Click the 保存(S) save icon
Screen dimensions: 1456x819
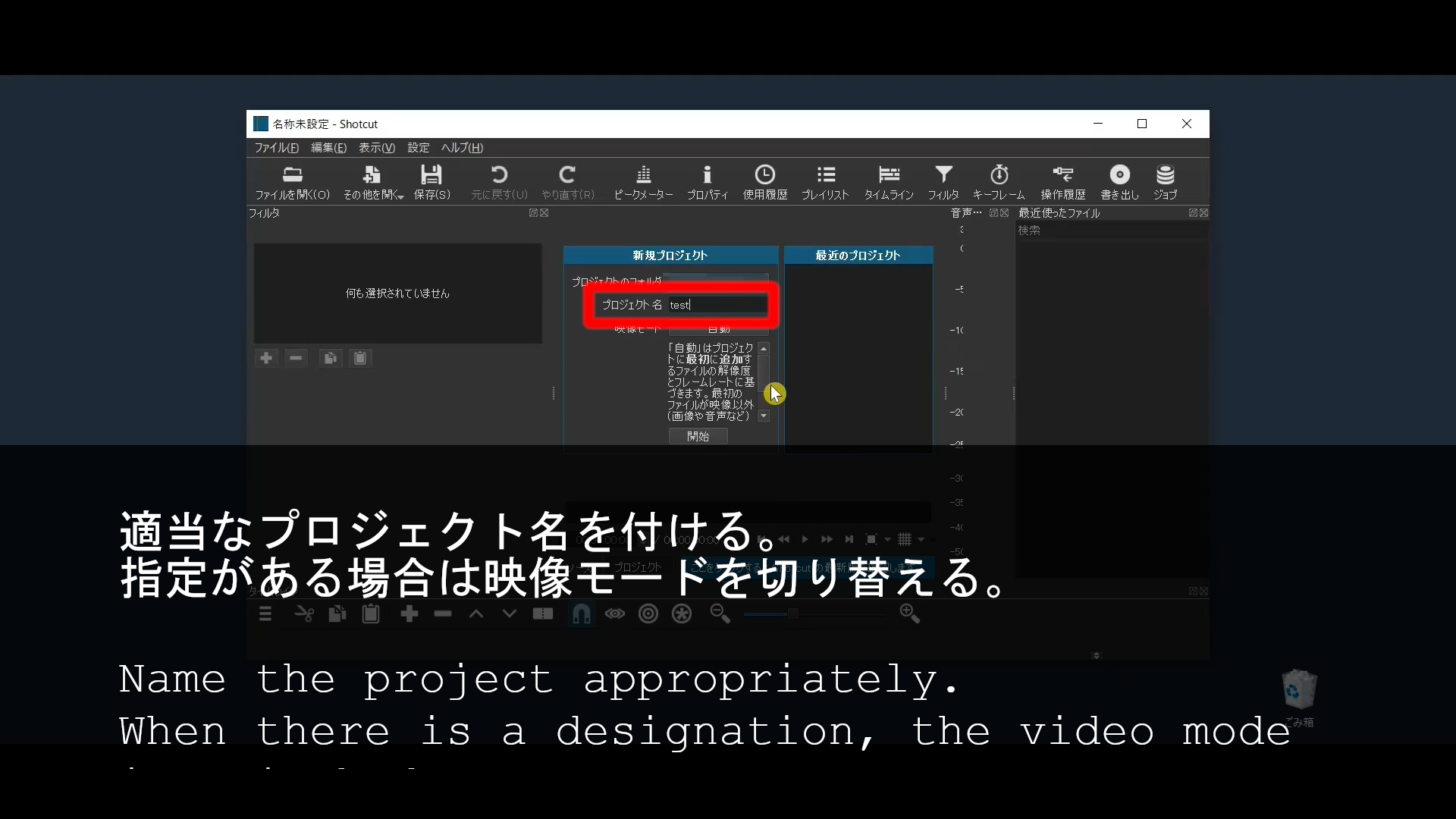(431, 183)
